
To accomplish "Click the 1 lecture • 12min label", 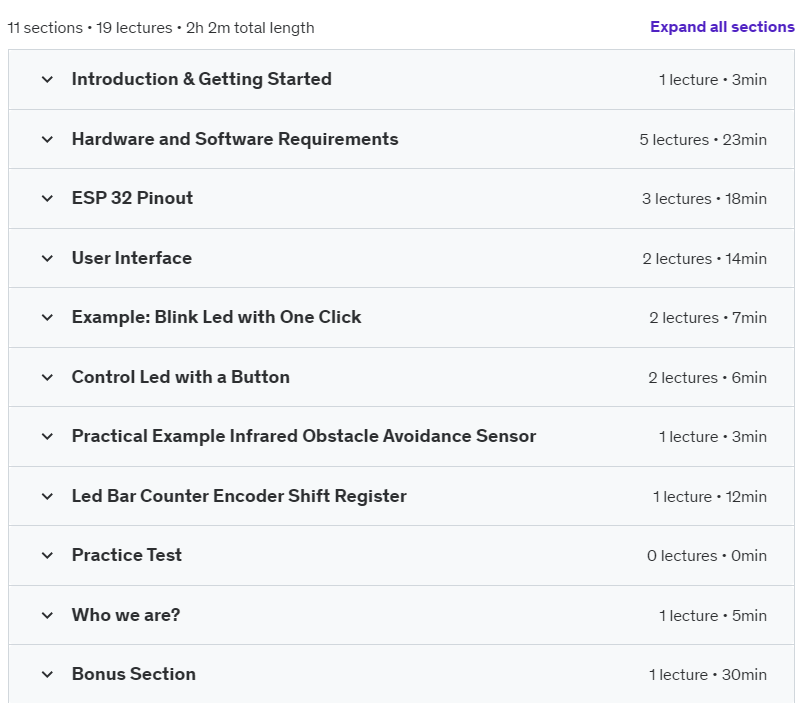I will [710, 497].
